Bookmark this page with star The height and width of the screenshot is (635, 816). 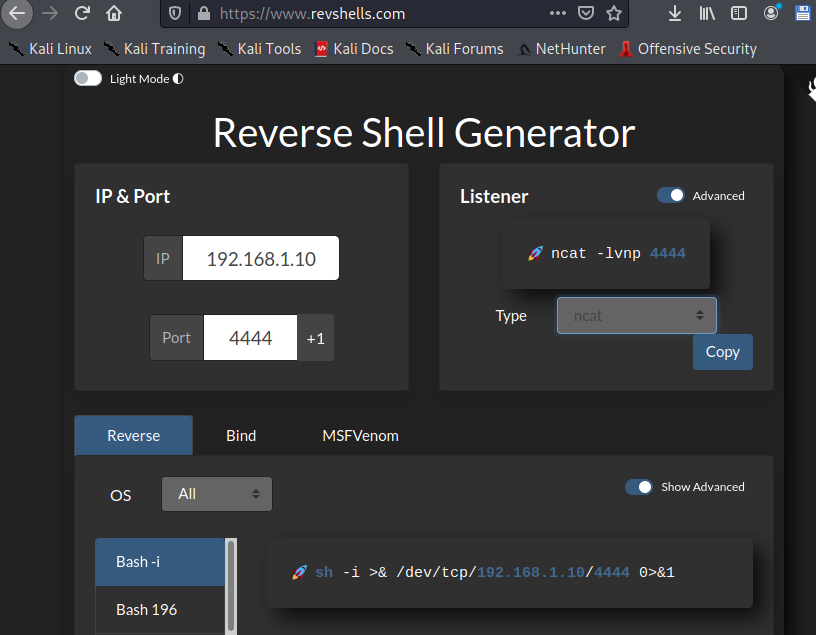(x=614, y=13)
